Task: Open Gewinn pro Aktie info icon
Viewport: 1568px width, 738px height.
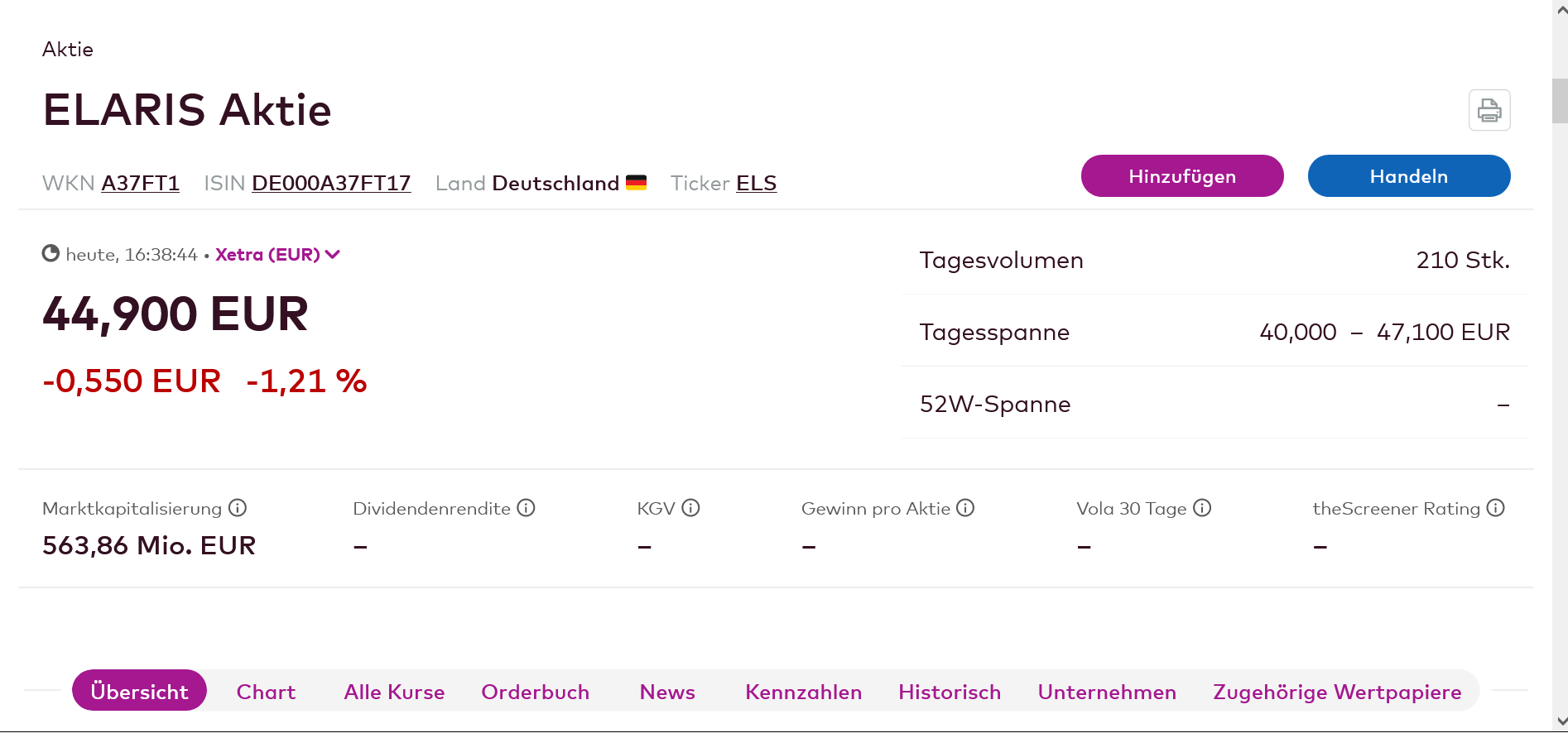Action: click(x=965, y=508)
